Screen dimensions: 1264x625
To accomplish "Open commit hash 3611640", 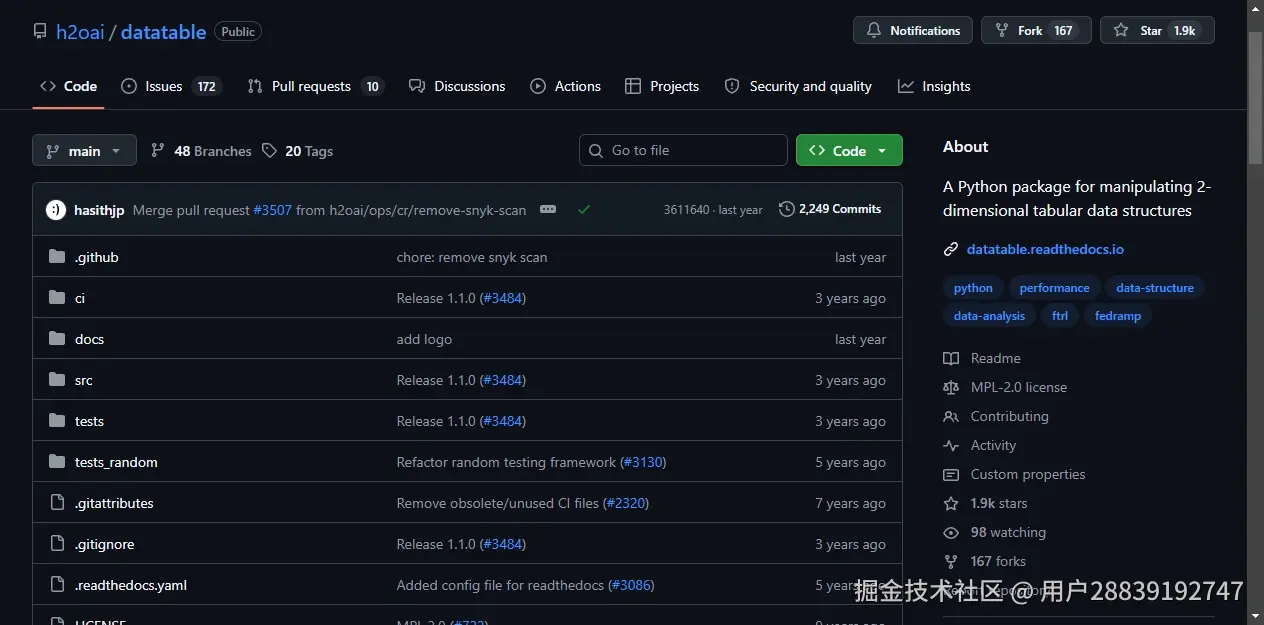I will point(686,210).
